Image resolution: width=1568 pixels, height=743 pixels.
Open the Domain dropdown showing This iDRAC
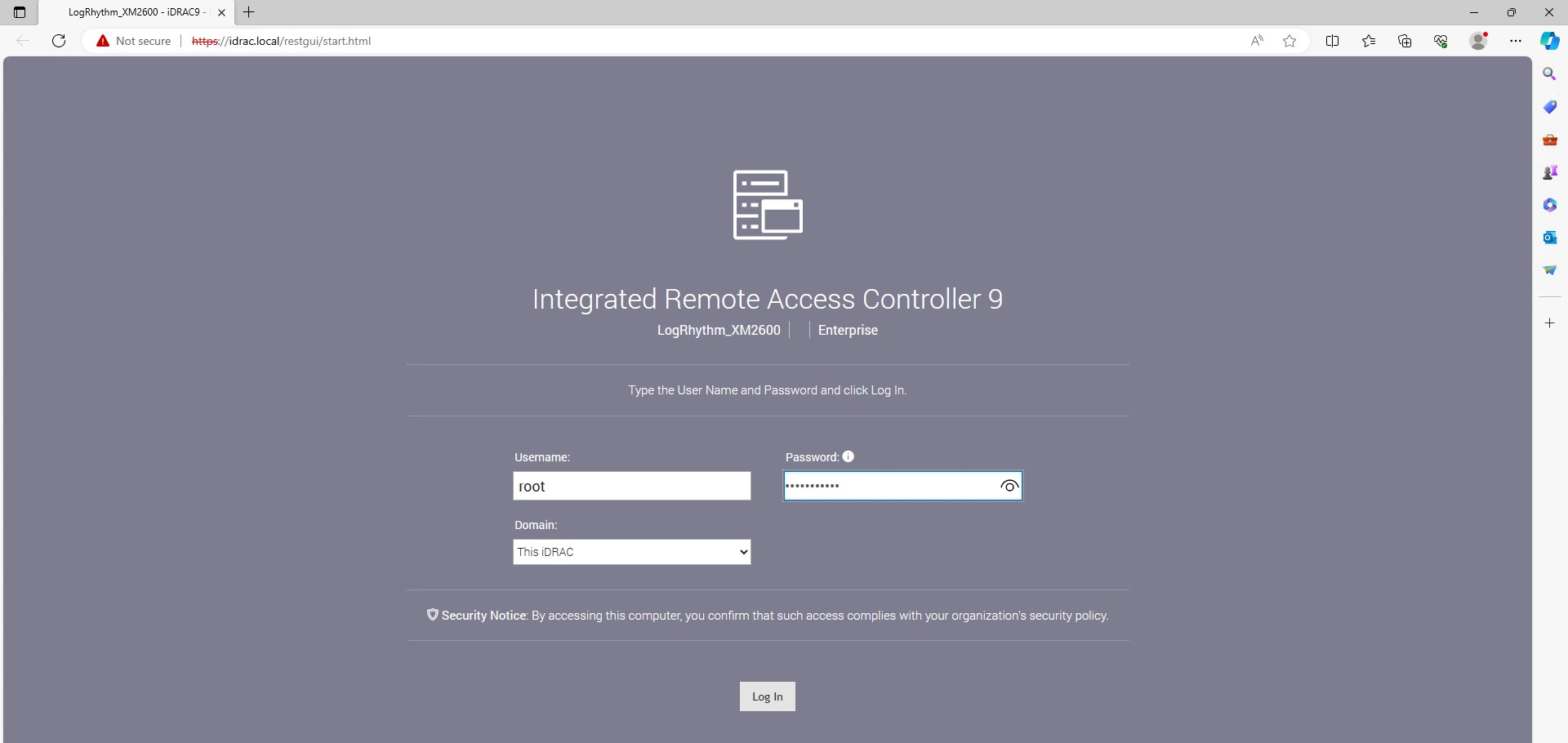coord(631,552)
